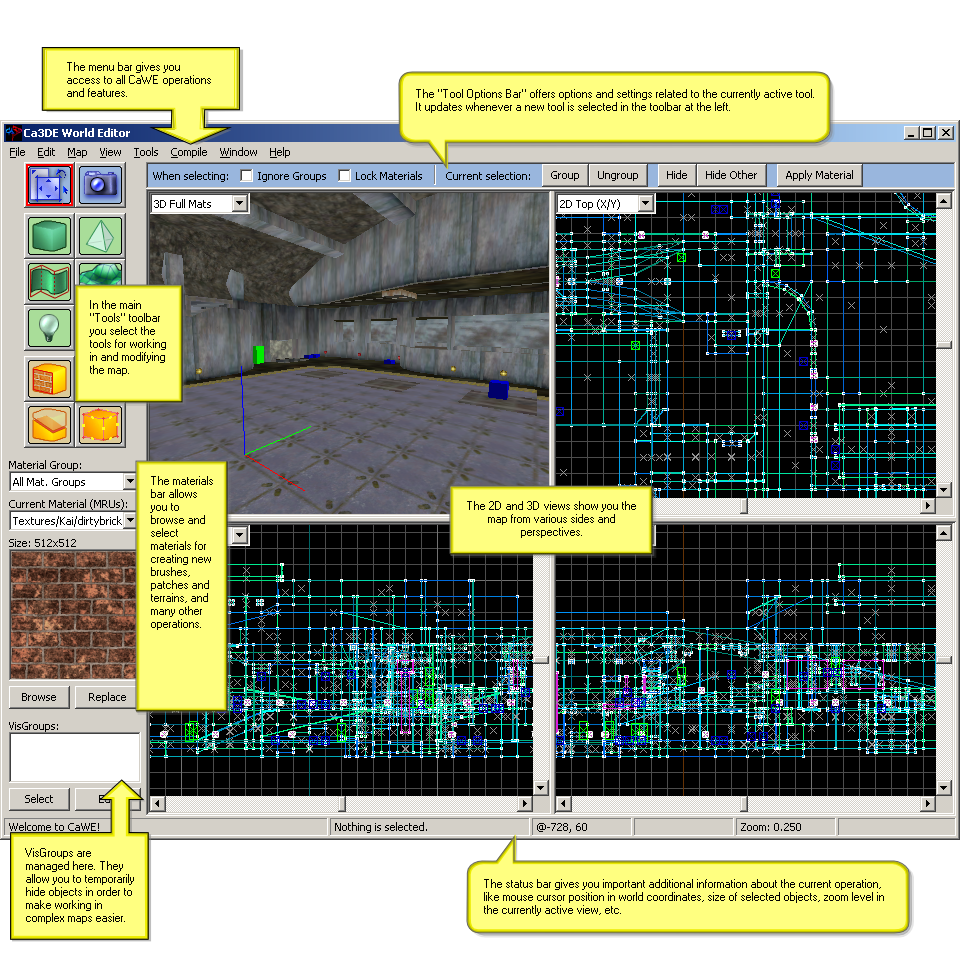Screen dimensions: 960x960
Task: Open the Map menu
Action: click(77, 152)
